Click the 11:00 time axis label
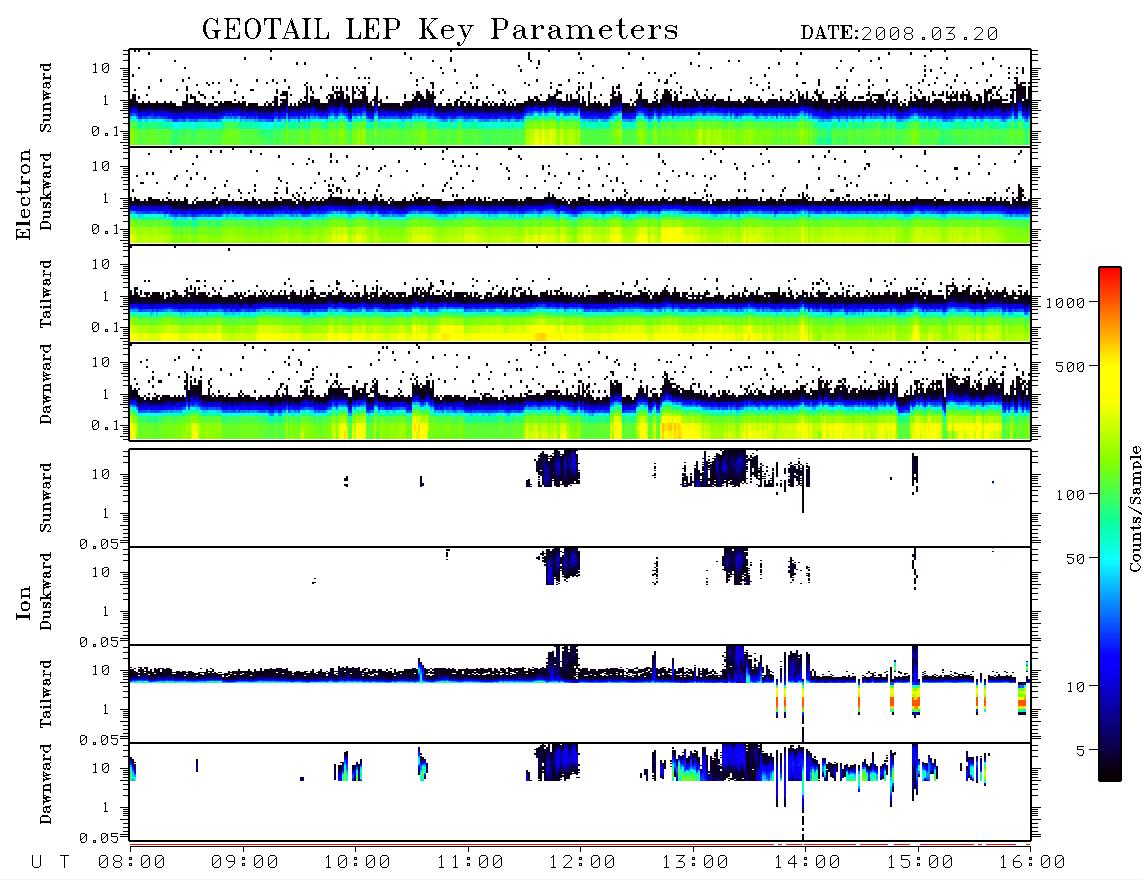 [x=470, y=863]
